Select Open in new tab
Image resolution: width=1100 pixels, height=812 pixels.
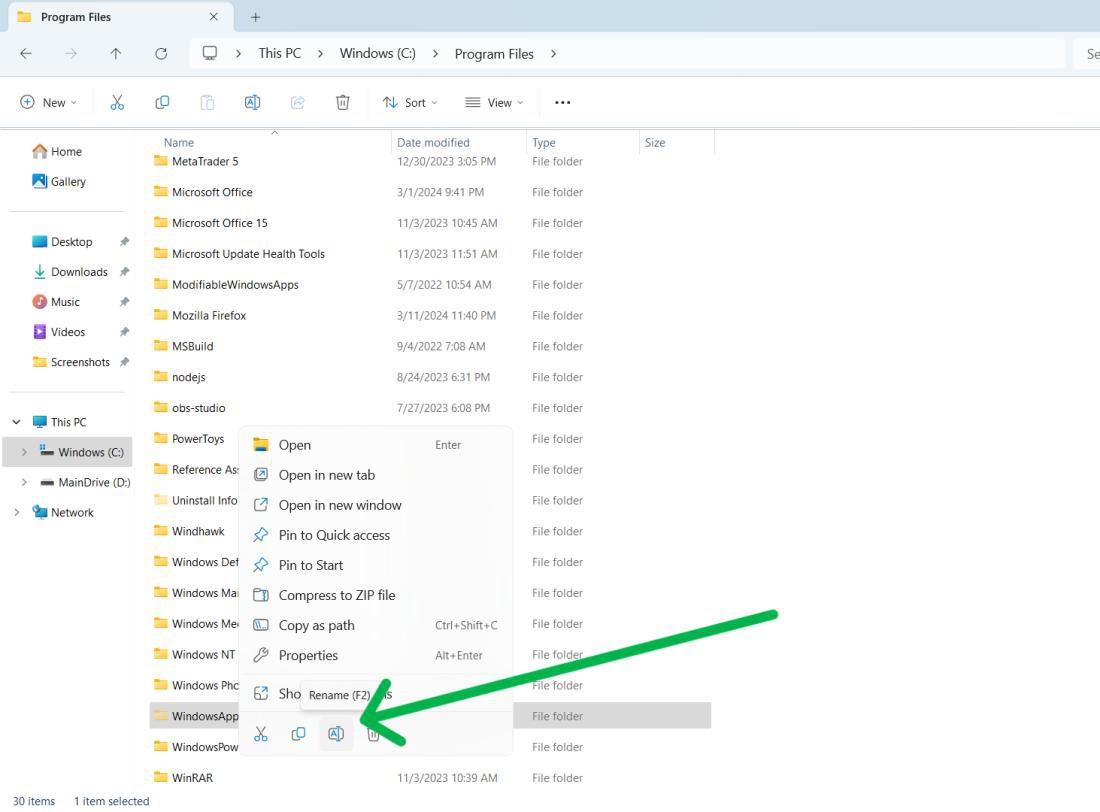point(375,475)
